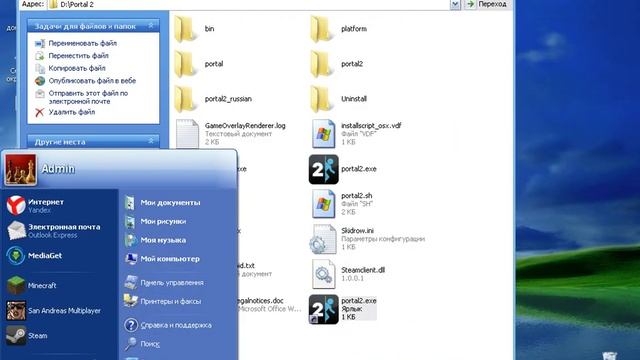Open Мои документы in Start menu

pyautogui.click(x=162, y=202)
